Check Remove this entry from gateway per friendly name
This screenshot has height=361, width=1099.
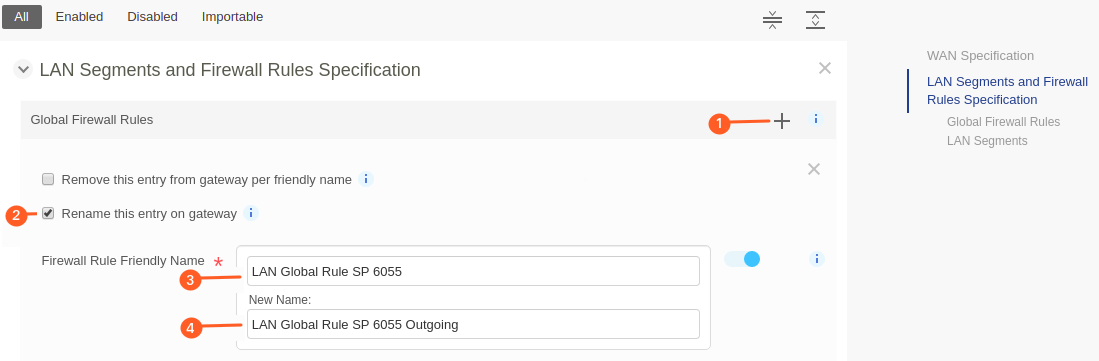48,179
